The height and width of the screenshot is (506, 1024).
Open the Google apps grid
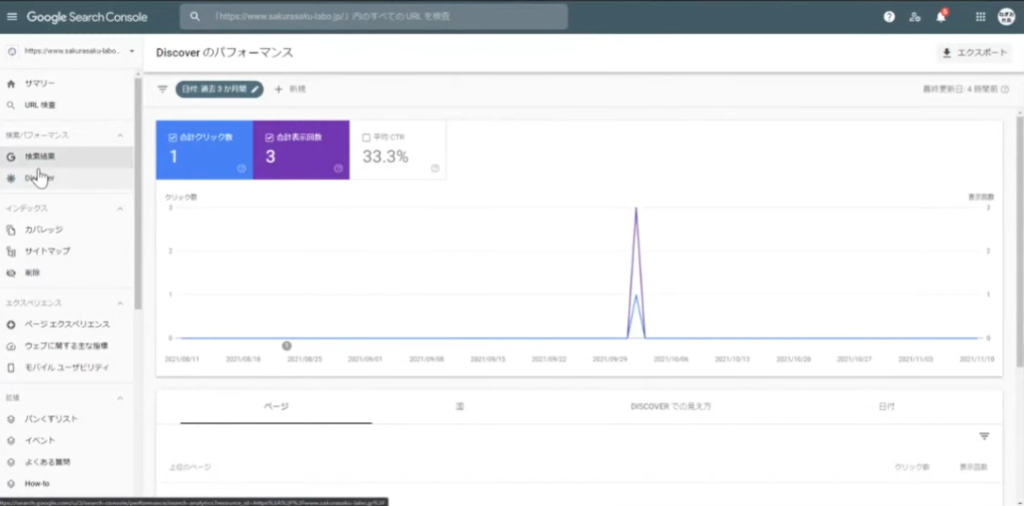980,17
